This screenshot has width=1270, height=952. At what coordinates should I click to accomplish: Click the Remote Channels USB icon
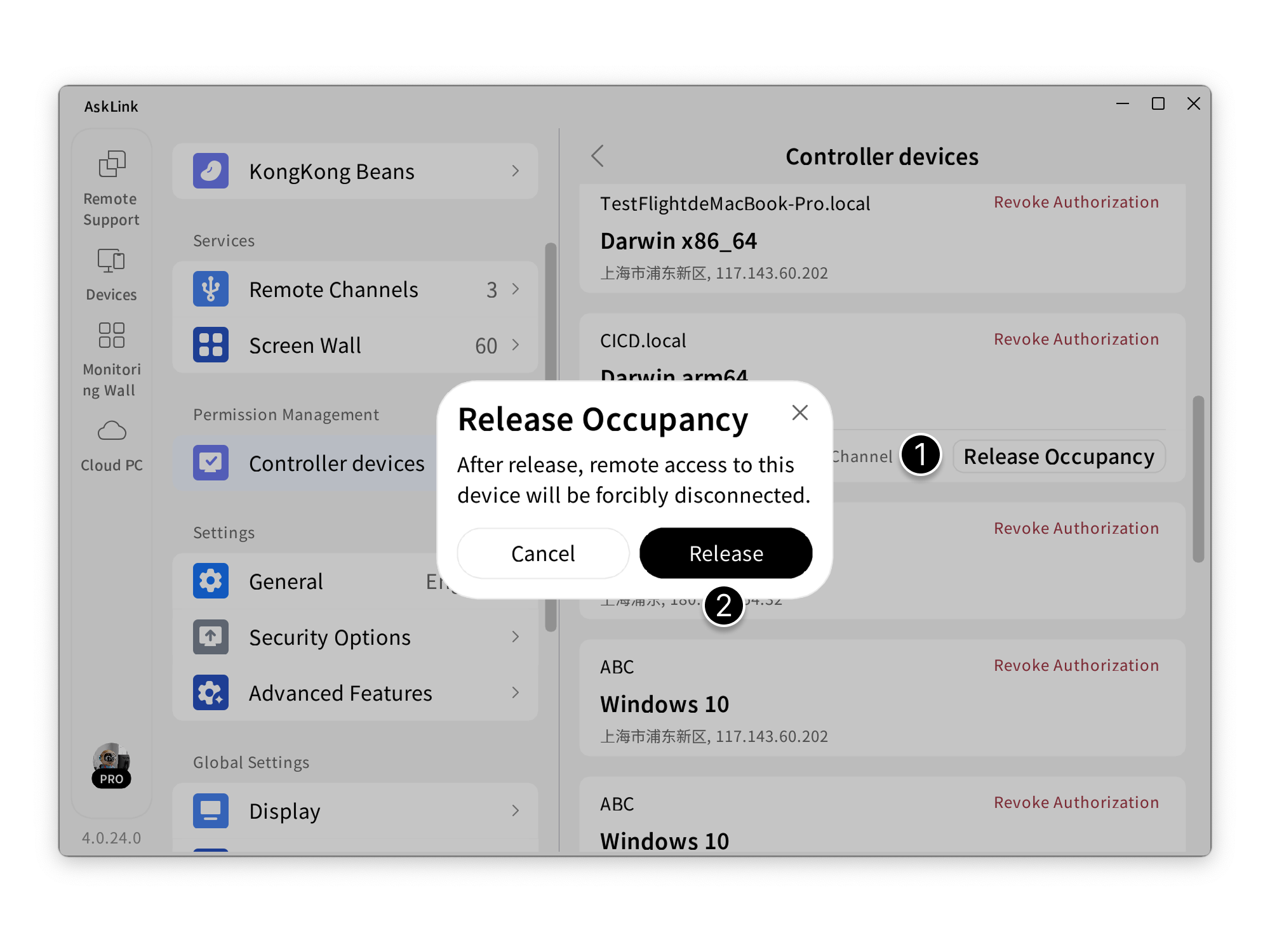211,289
